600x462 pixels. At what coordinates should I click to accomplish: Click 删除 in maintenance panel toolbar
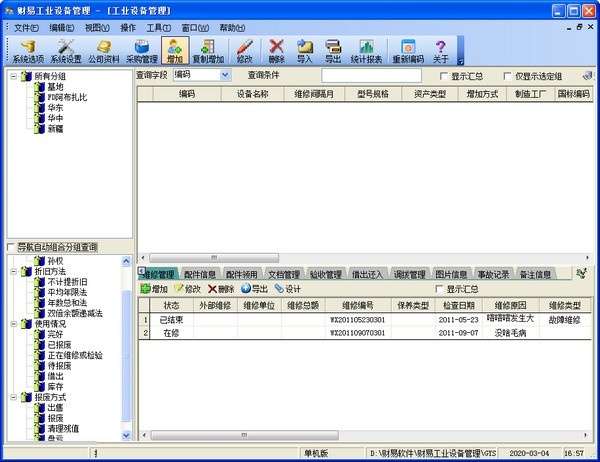pyautogui.click(x=221, y=289)
